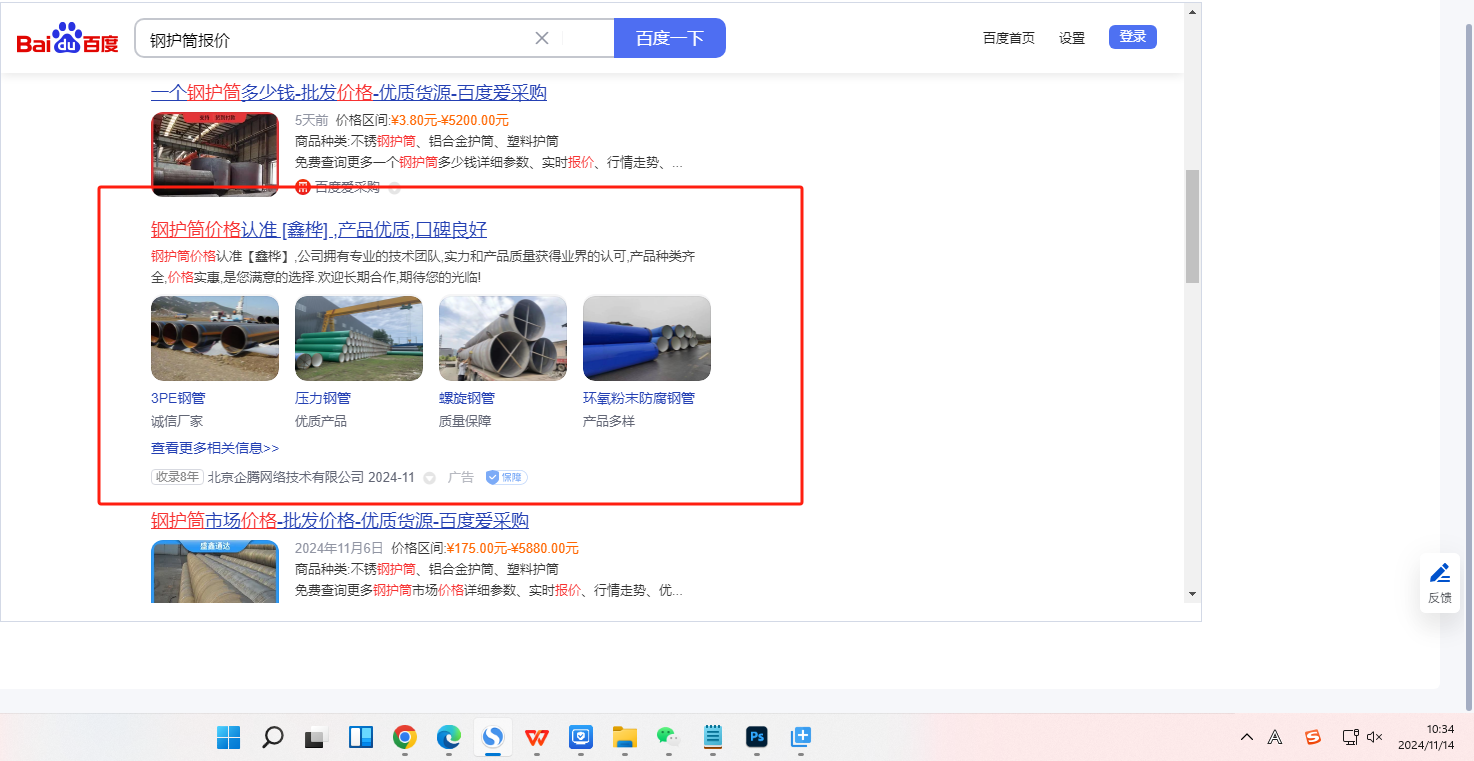Viewport: 1474px width, 761px height.
Task: Switch to the Sogou browser taskbar icon
Action: [x=493, y=738]
